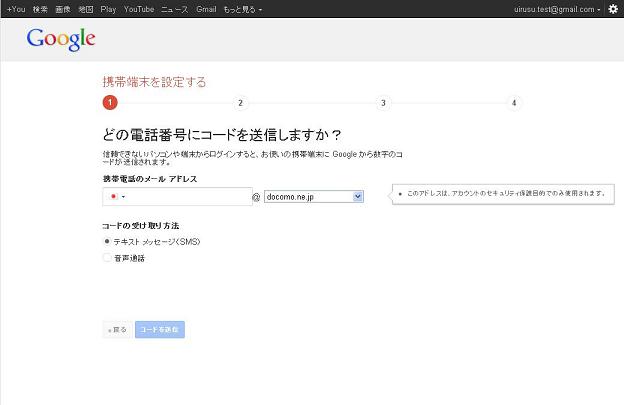This screenshot has height=405, width=624.
Task: Open the settings gear icon
Action: (x=613, y=9)
